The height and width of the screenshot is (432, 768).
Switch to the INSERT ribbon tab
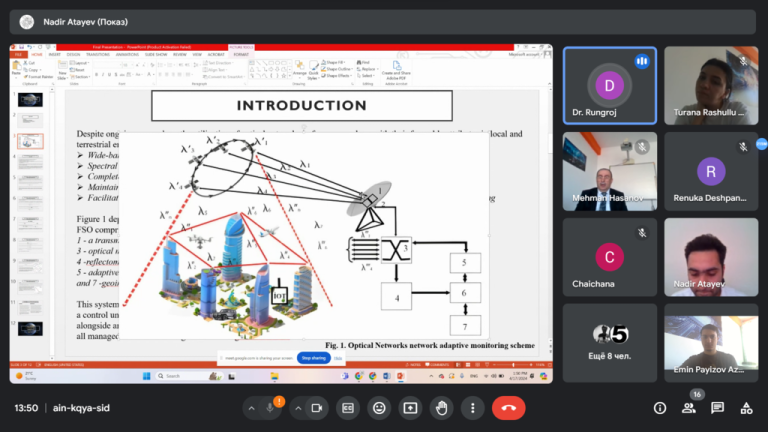tap(54, 54)
